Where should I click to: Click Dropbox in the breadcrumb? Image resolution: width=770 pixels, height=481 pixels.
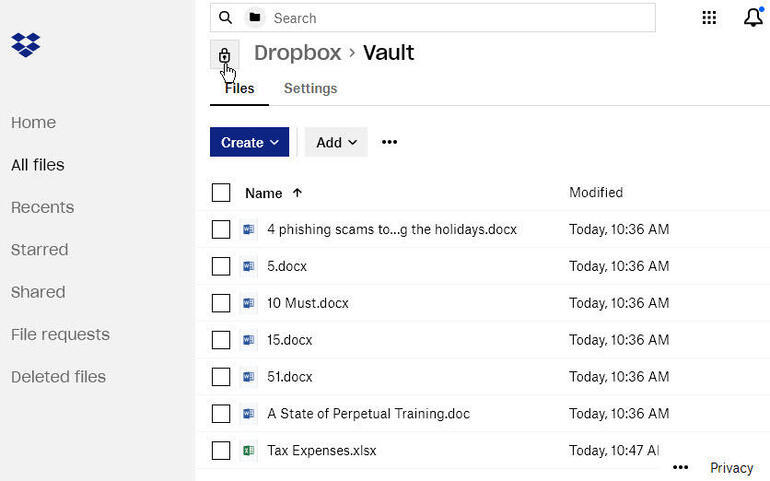tap(297, 53)
